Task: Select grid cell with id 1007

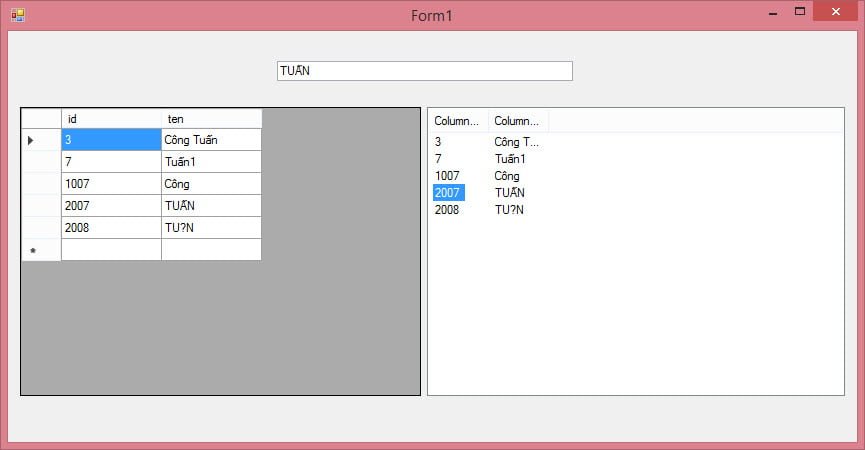Action: (111, 184)
